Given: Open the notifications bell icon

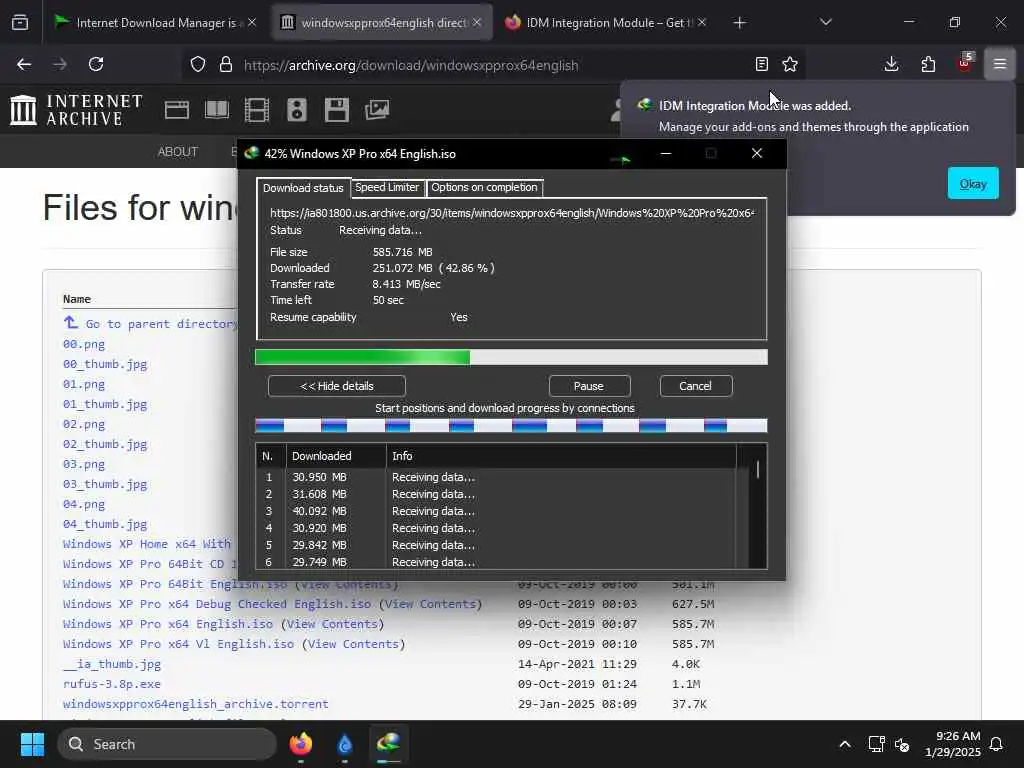Looking at the screenshot, I should 996,744.
